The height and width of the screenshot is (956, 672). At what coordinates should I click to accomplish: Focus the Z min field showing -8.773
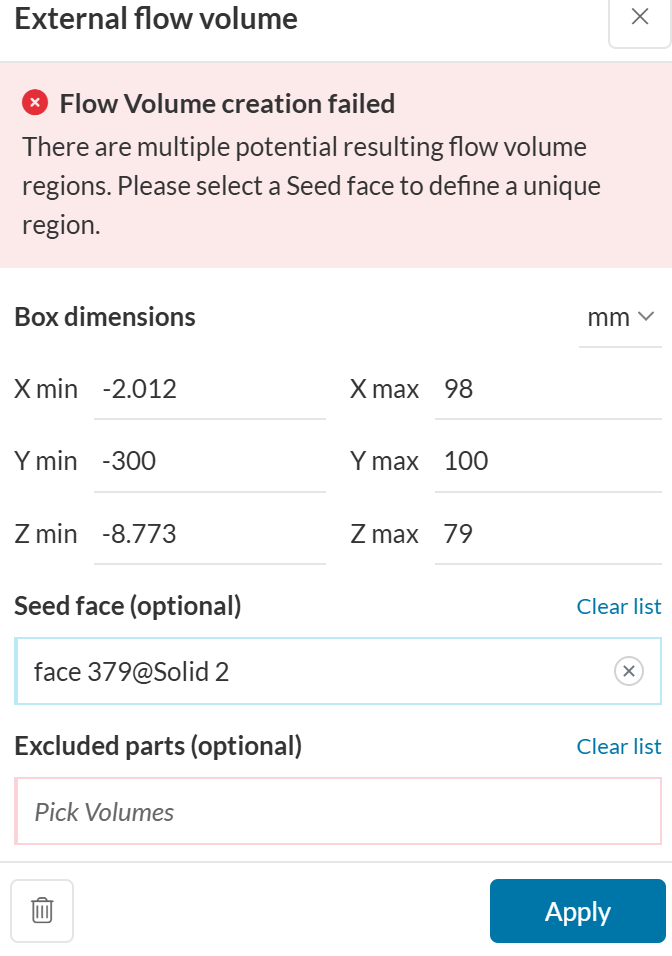[210, 534]
